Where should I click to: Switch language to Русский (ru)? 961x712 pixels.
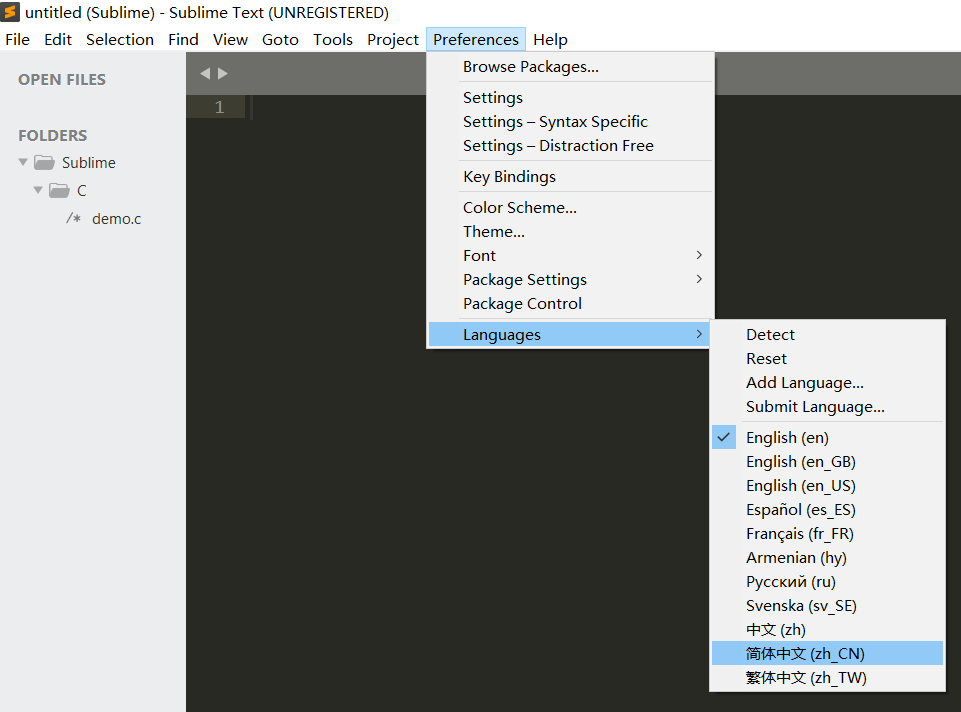coord(827,581)
